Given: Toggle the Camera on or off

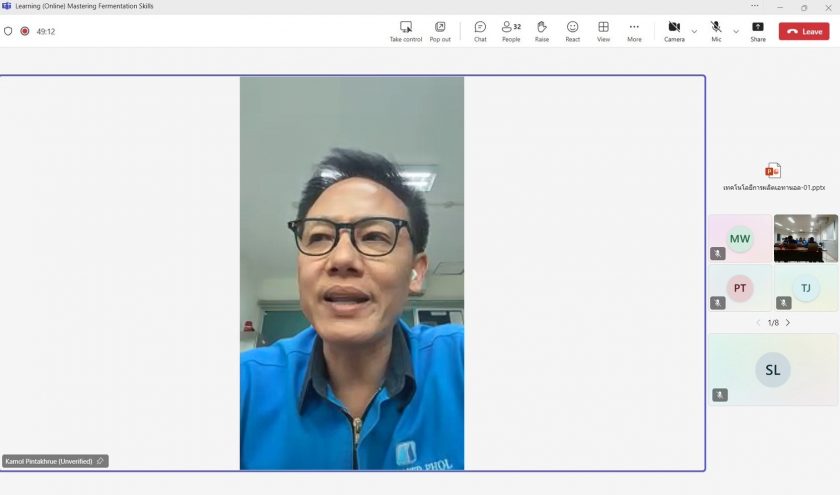Looking at the screenshot, I should coord(674,31).
